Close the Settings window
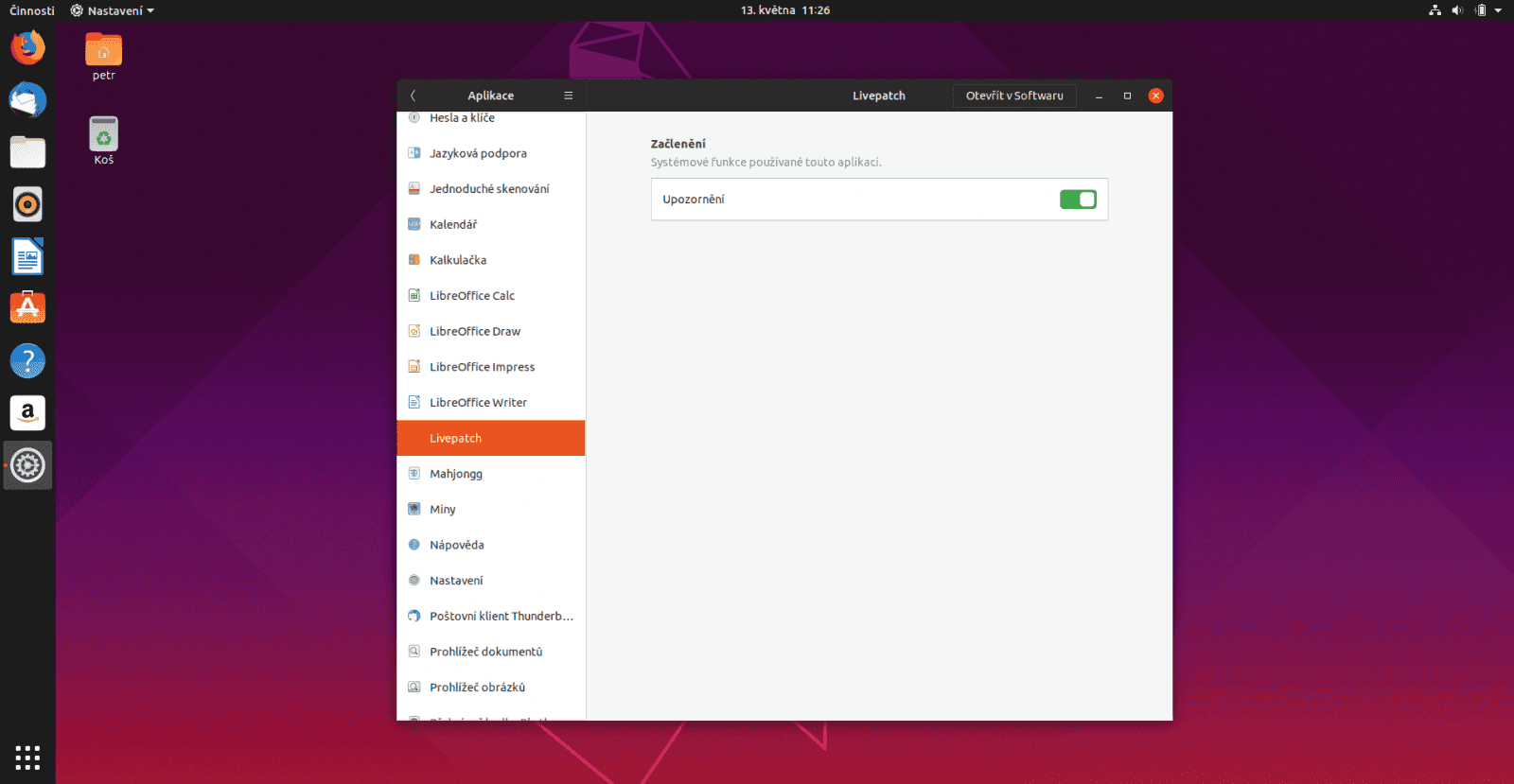 pos(1155,96)
